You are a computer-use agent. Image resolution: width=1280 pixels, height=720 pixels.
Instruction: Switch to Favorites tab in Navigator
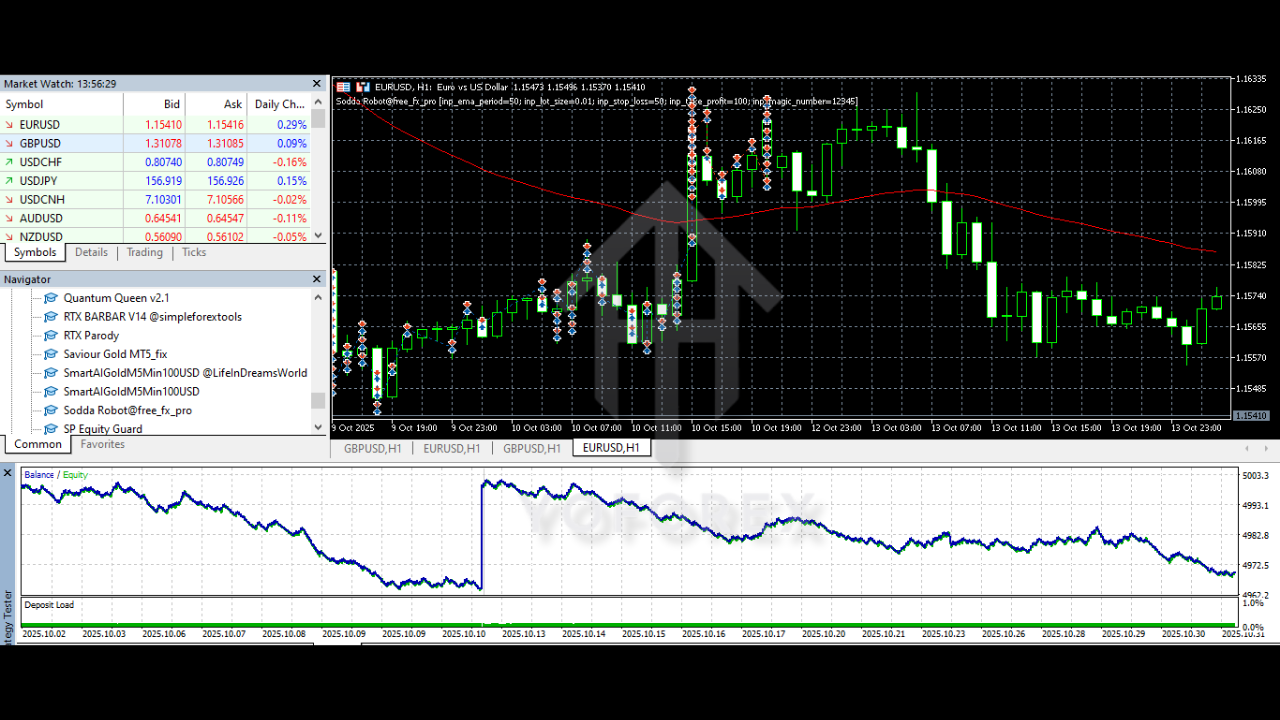(102, 445)
